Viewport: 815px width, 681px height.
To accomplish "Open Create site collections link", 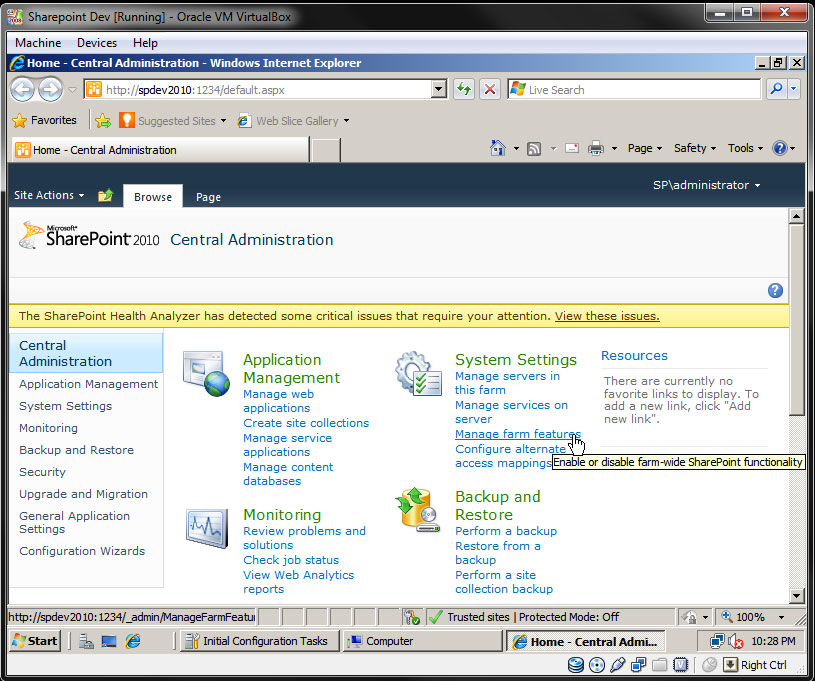I will [x=306, y=423].
